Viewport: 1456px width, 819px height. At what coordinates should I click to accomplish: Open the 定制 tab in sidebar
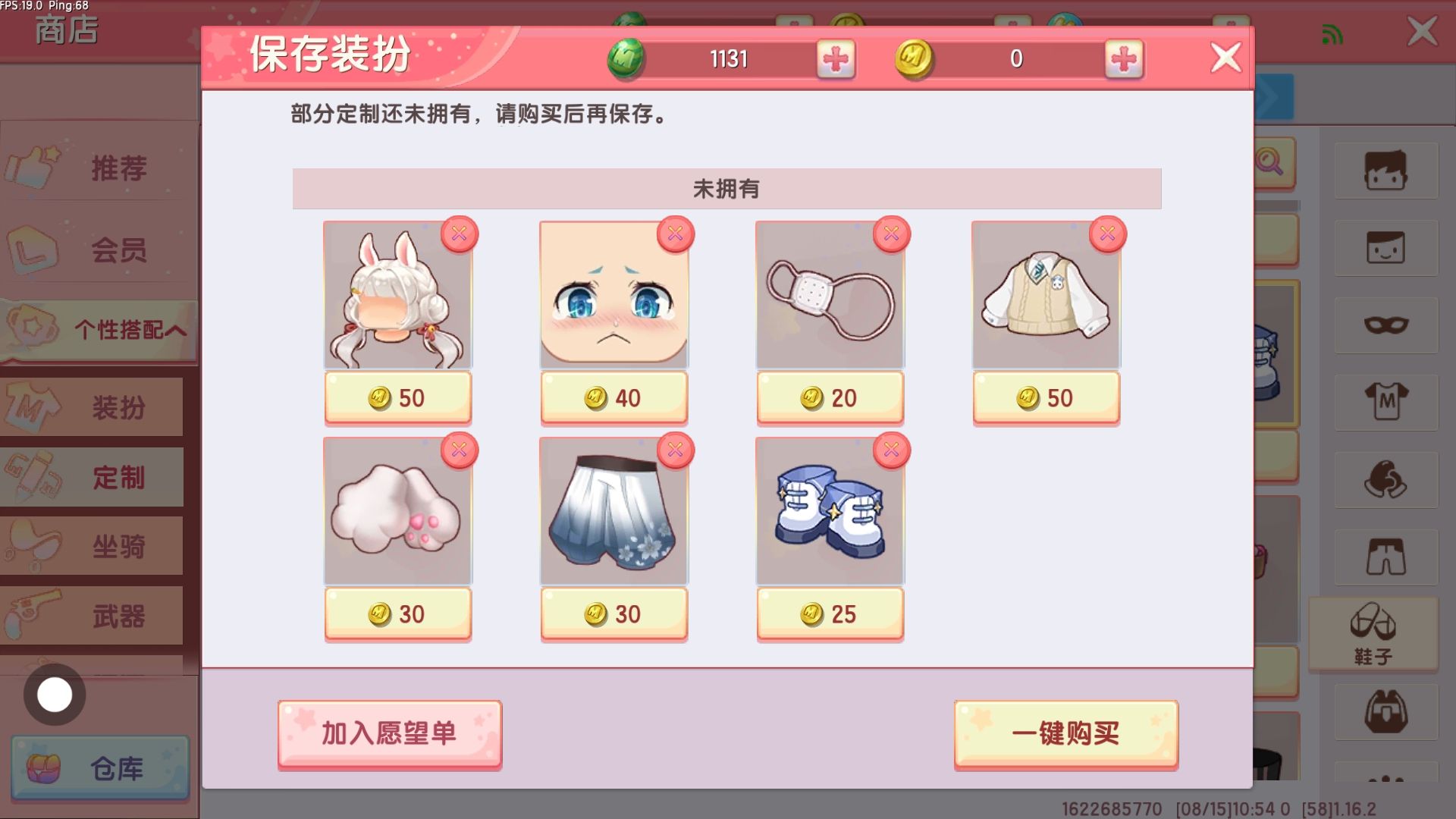(x=92, y=477)
